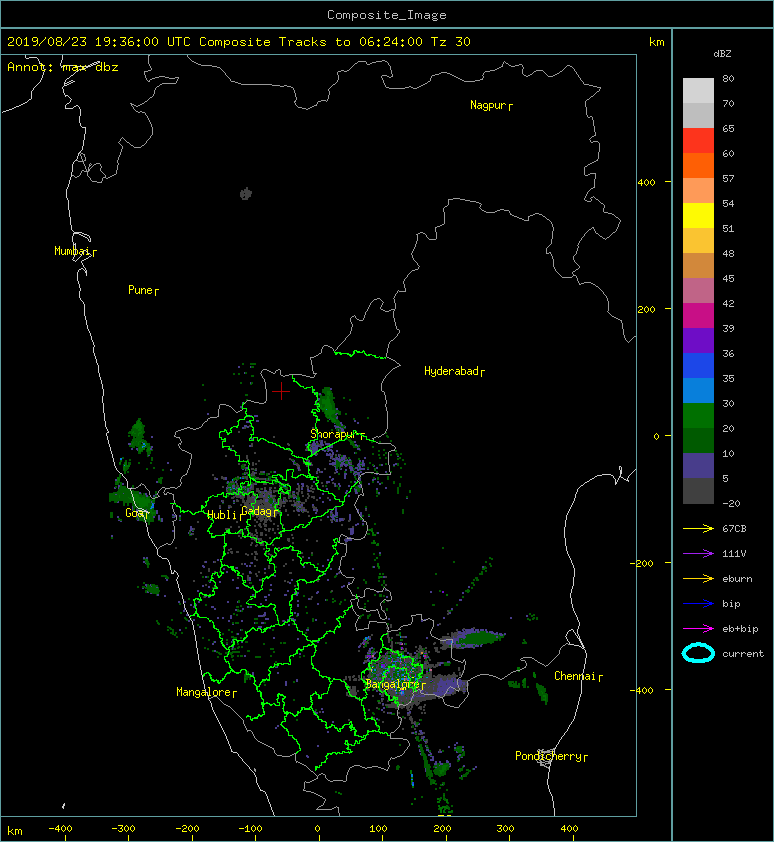Screen dimensions: 774x842
Task: Click the dark grey 5 dBZ legend swatch
Action: (x=698, y=491)
